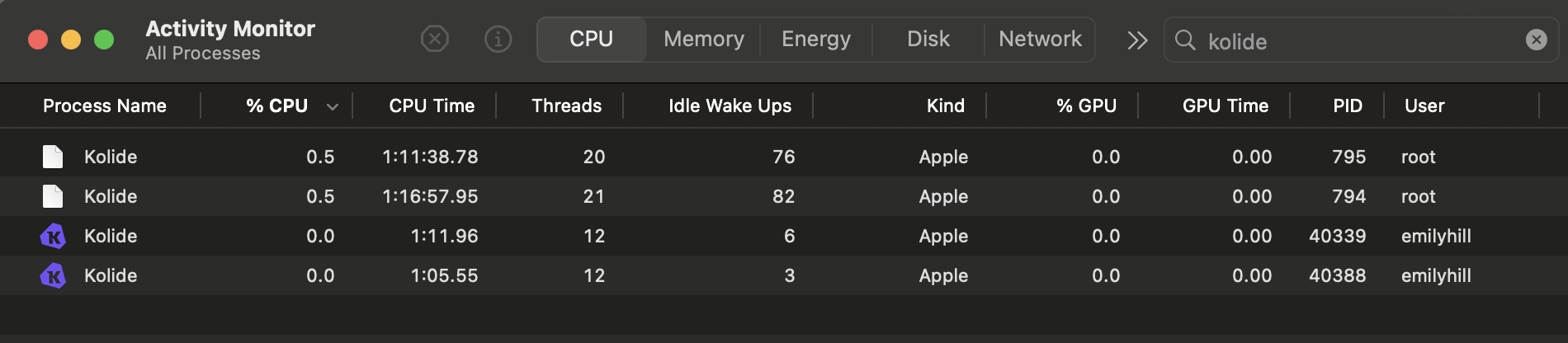Select the Kolide icon for PID 40388
The height and width of the screenshot is (343, 1568).
[x=53, y=276]
